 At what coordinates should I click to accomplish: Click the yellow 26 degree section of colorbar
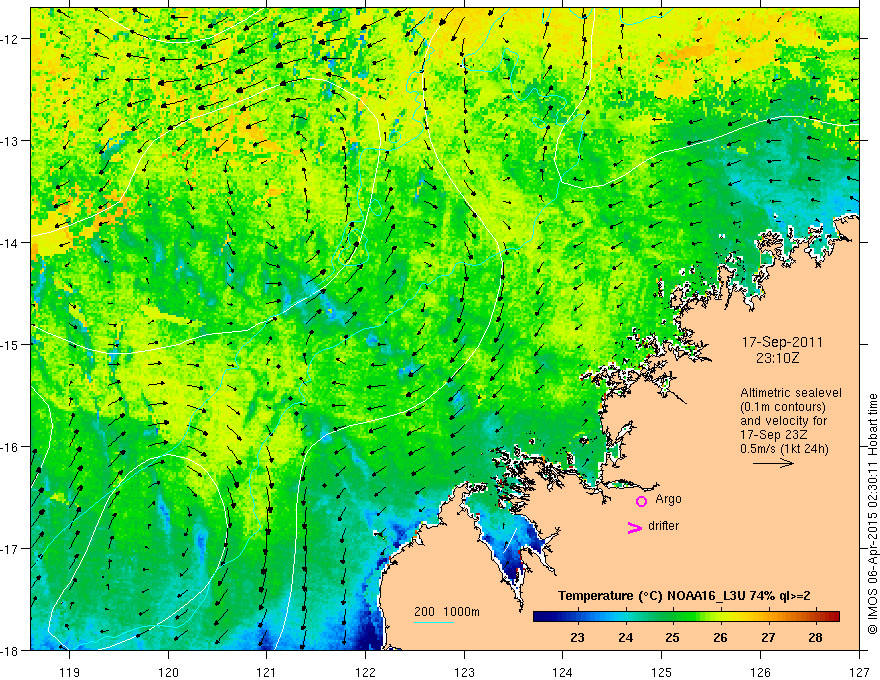coord(720,617)
